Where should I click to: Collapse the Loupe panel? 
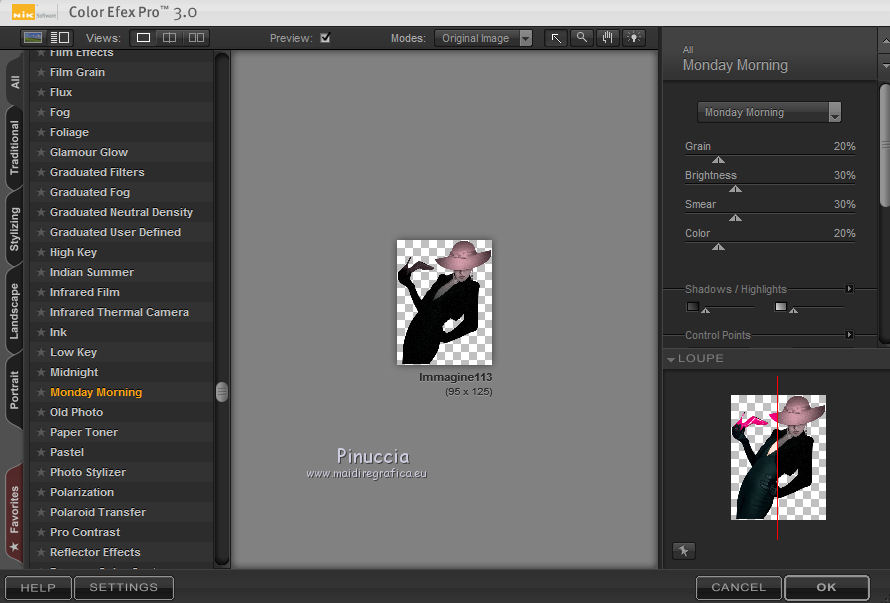click(x=672, y=358)
